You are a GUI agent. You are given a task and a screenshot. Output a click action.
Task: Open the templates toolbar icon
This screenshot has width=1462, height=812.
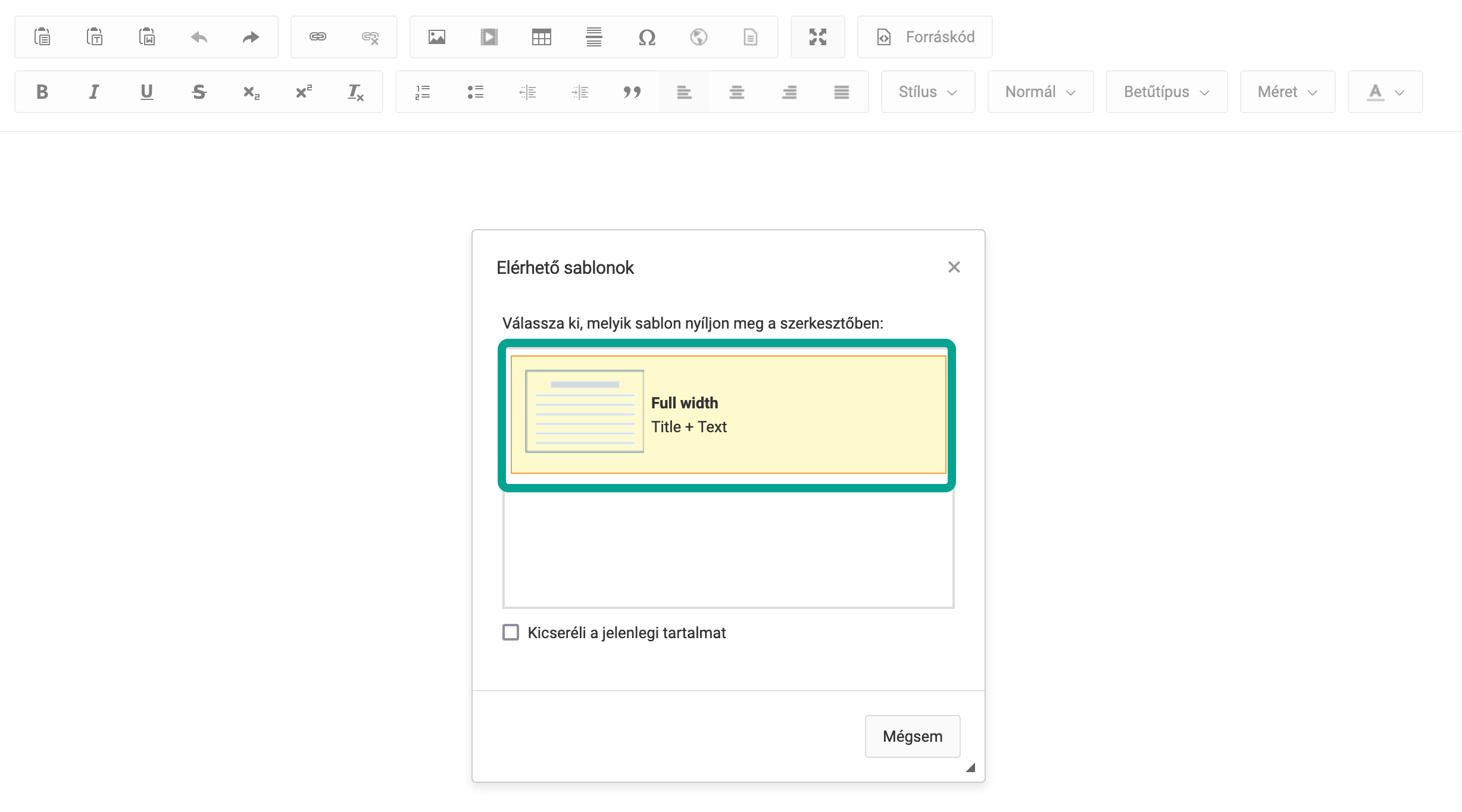click(x=751, y=37)
